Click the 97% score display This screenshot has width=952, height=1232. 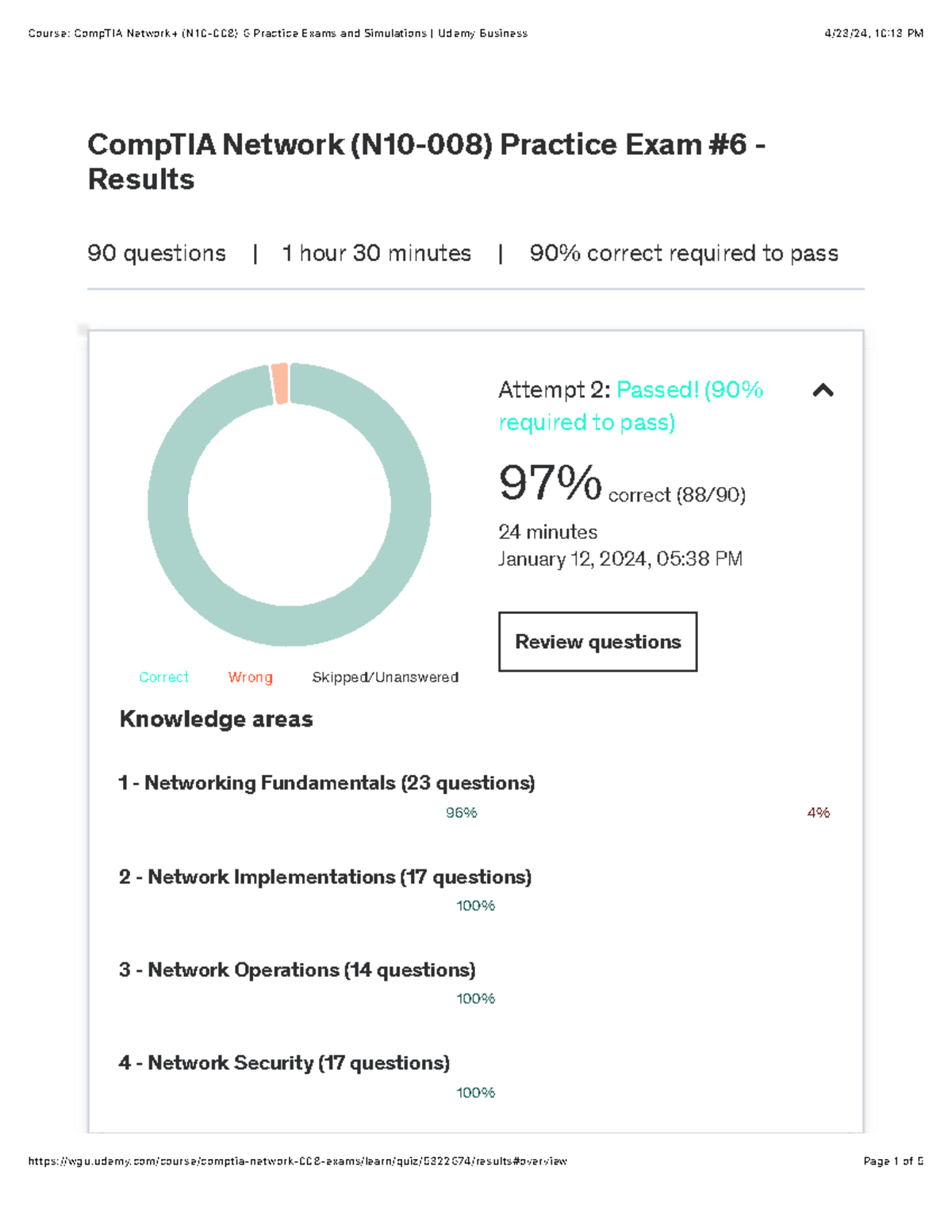click(550, 485)
